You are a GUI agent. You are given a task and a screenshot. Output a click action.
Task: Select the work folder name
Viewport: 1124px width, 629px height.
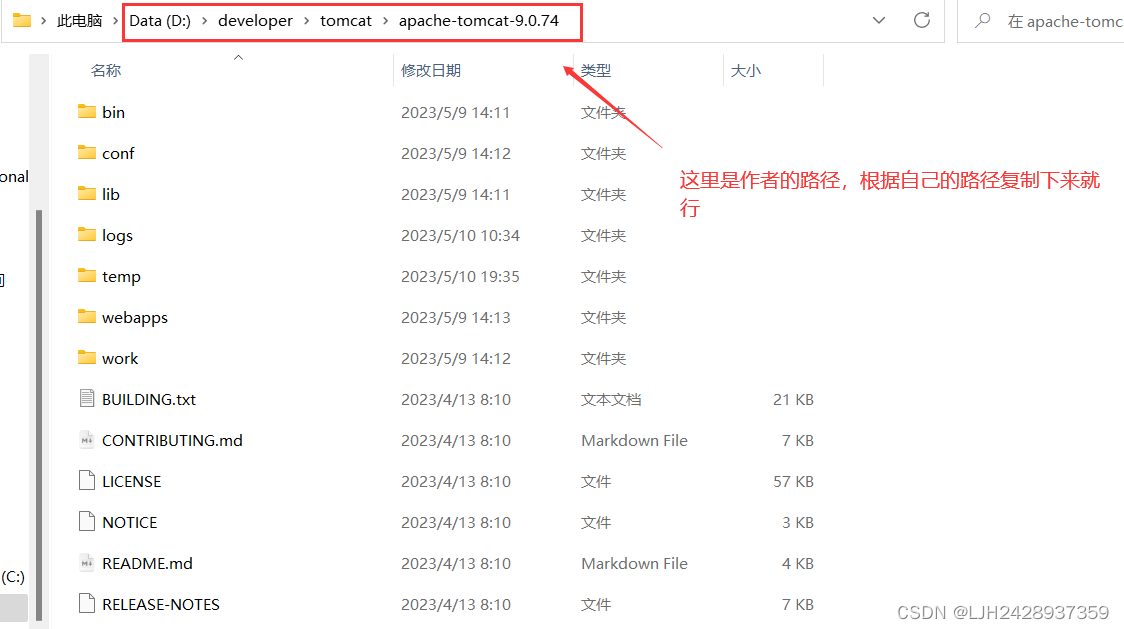[x=120, y=358]
